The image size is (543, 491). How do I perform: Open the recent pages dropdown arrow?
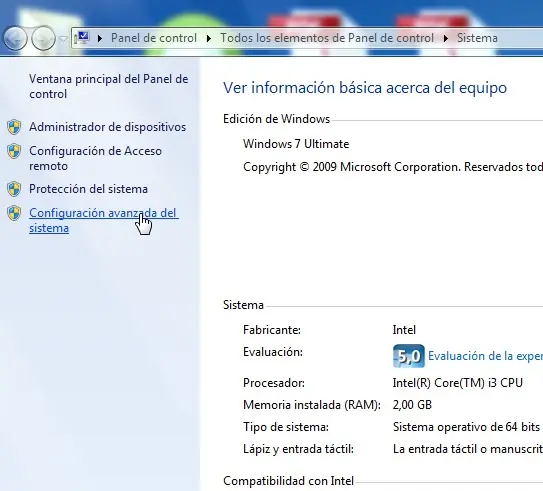pos(63,39)
